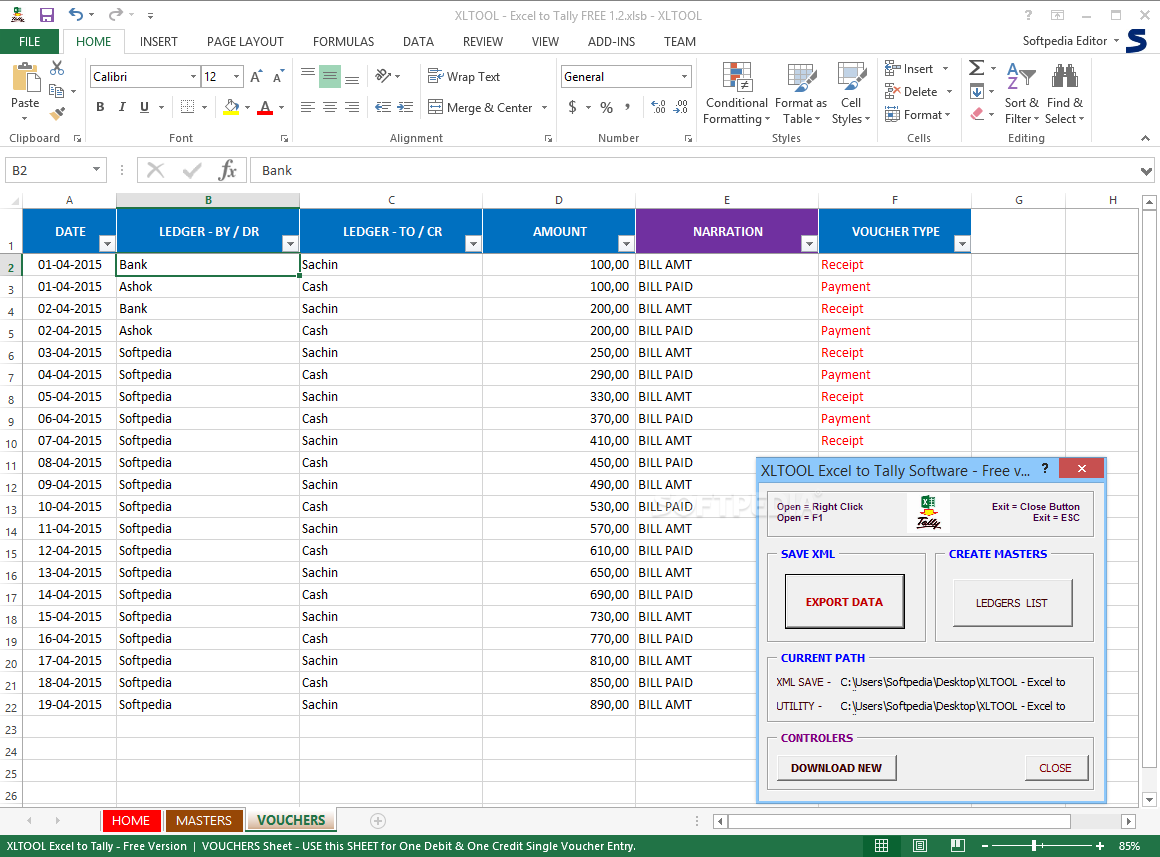Decrease indent of cell text

tap(382, 107)
